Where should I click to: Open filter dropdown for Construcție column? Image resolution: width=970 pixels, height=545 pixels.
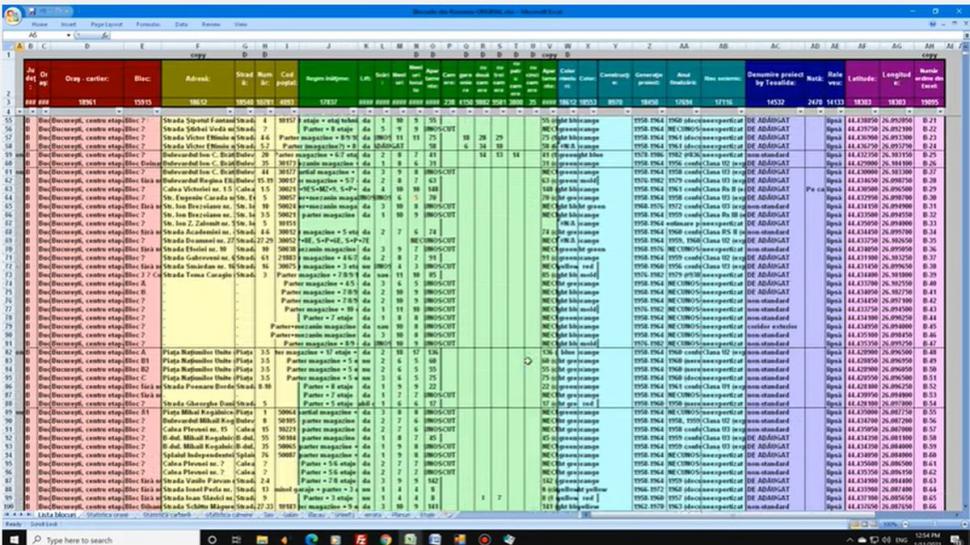coord(627,111)
